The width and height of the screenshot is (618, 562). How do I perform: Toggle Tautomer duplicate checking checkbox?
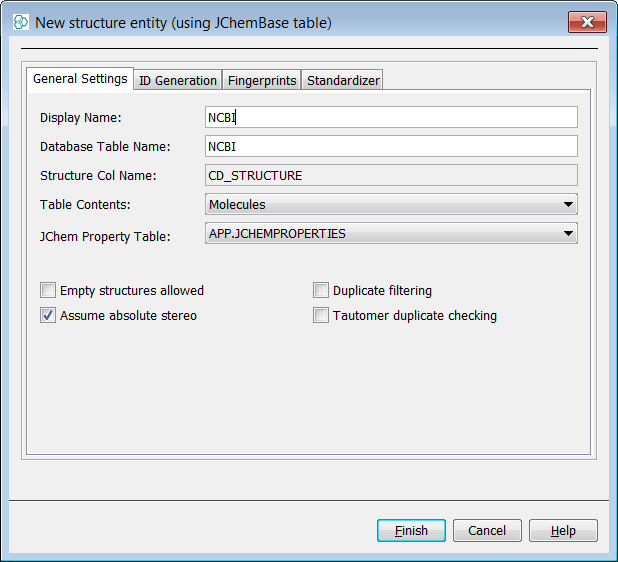(x=321, y=316)
